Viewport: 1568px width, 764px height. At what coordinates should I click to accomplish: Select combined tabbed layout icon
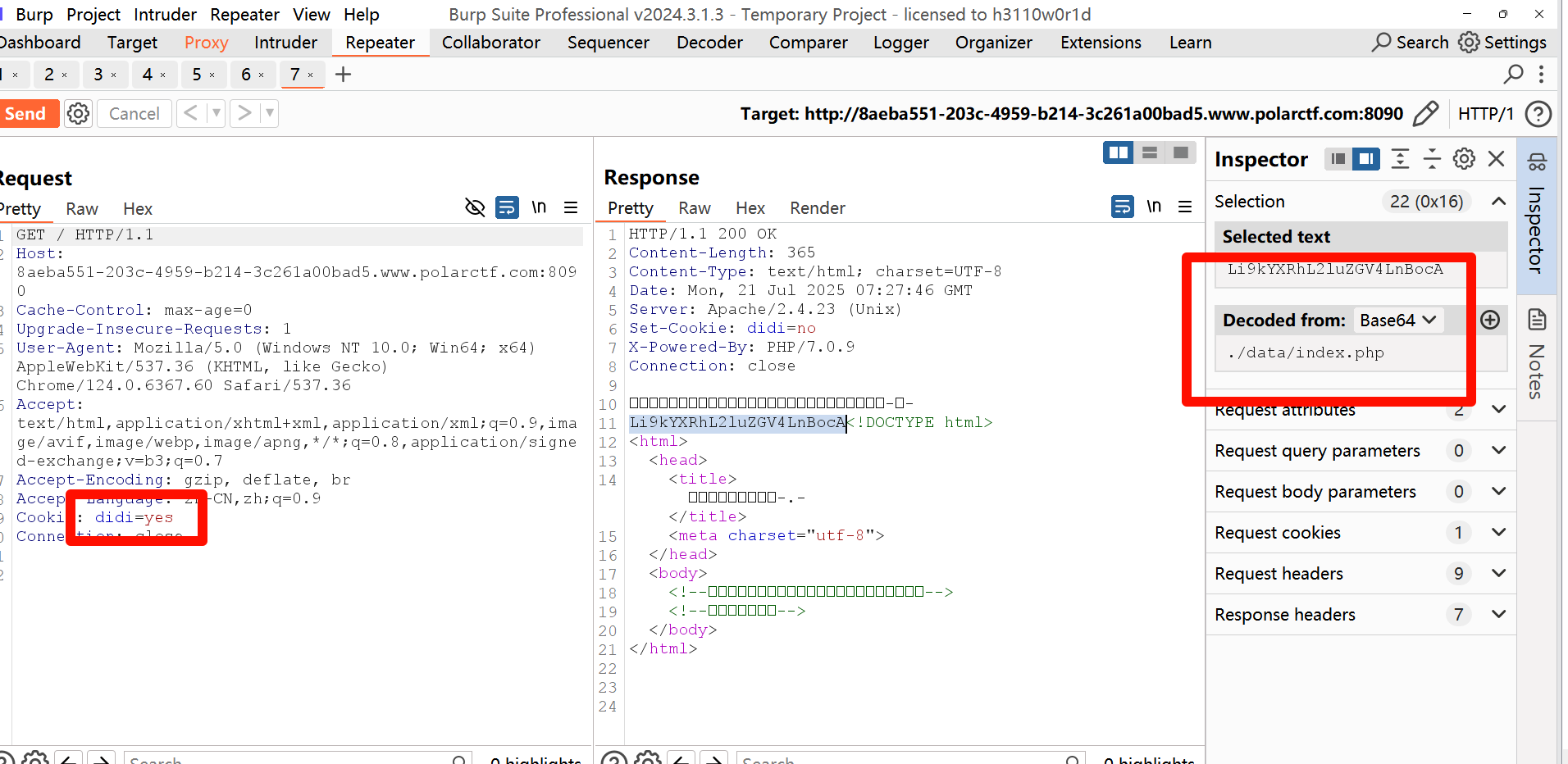[x=1181, y=152]
